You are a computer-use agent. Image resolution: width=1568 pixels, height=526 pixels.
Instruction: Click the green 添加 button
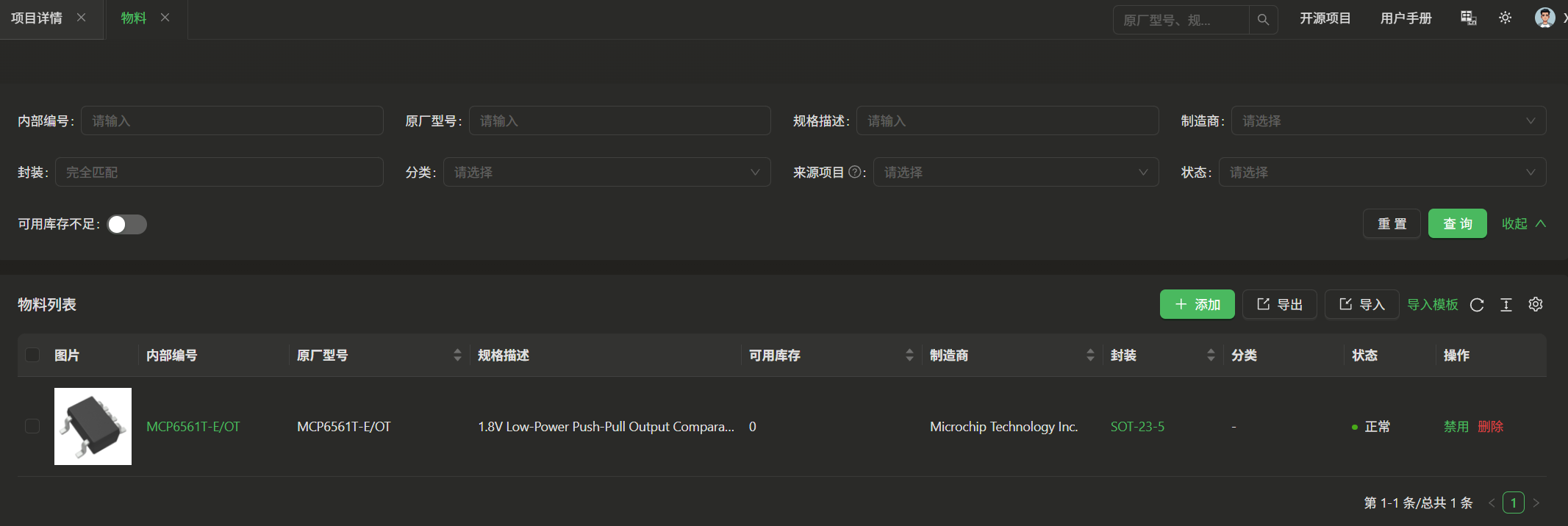tap(1197, 304)
